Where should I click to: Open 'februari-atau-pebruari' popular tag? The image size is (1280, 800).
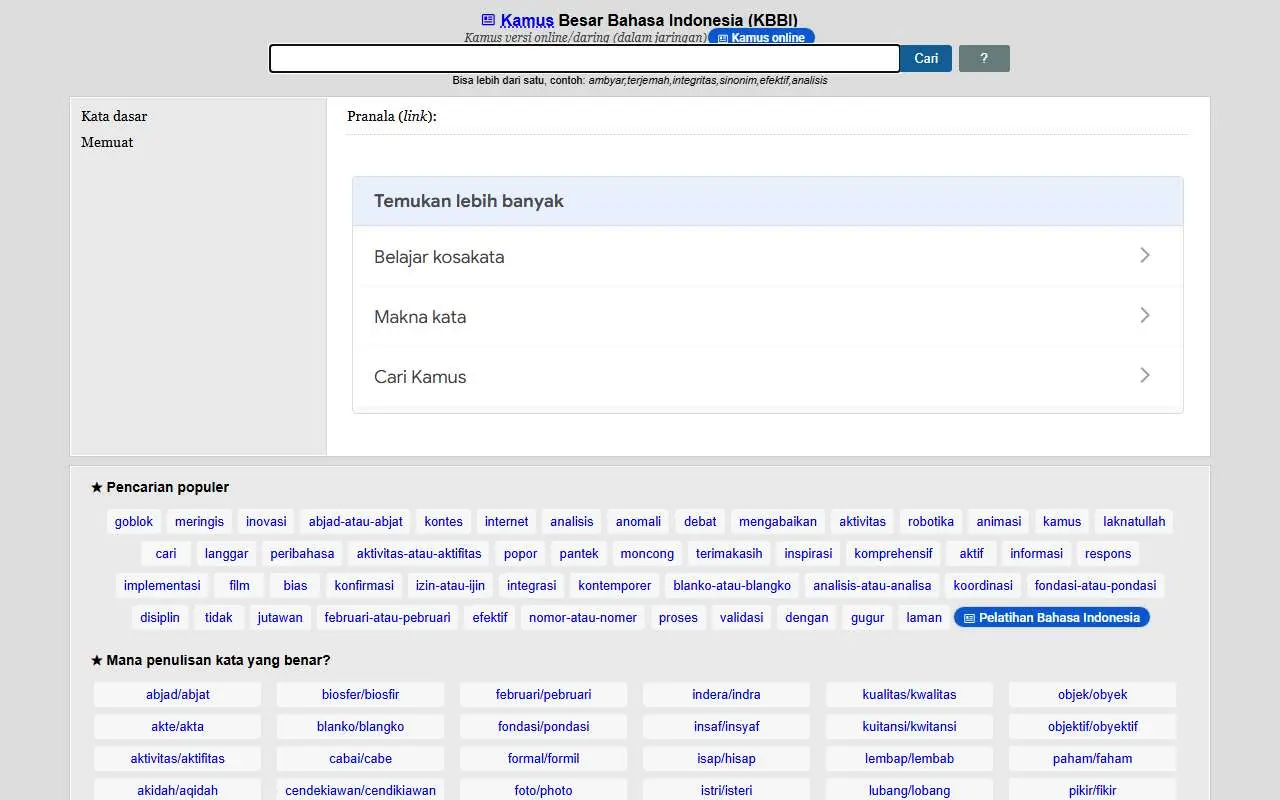387,617
